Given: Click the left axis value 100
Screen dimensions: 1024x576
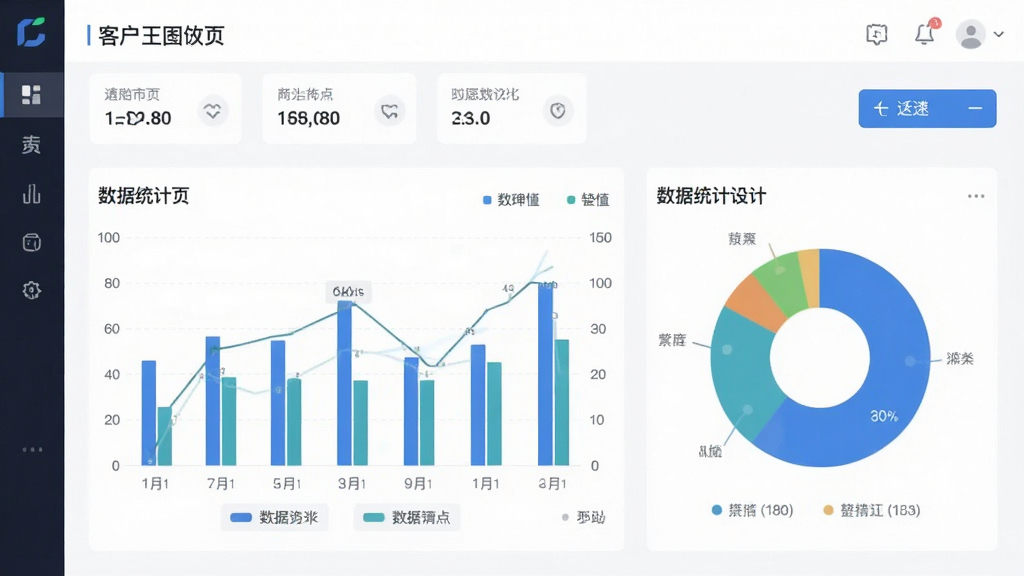Looking at the screenshot, I should [x=109, y=238].
